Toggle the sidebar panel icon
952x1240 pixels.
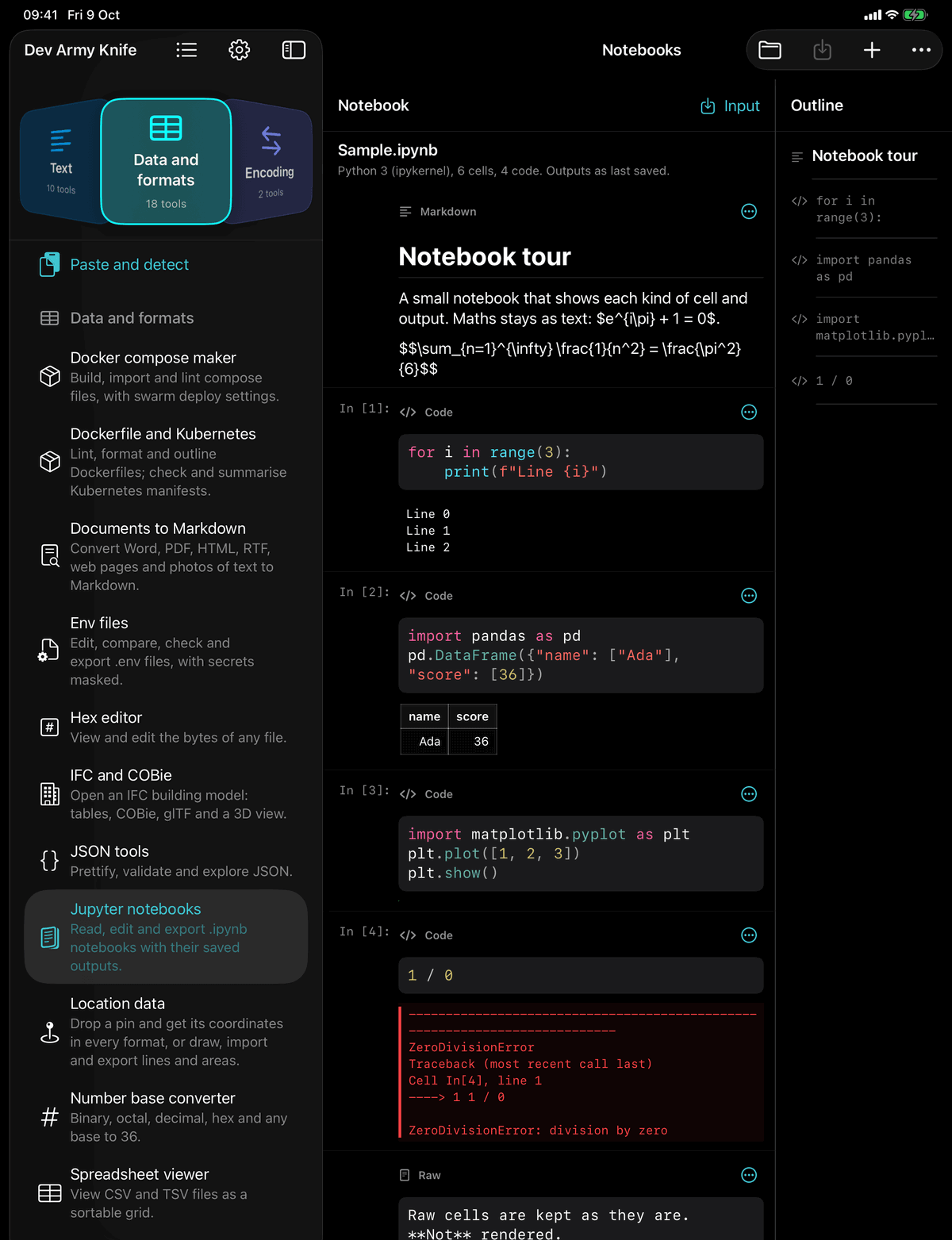[294, 50]
